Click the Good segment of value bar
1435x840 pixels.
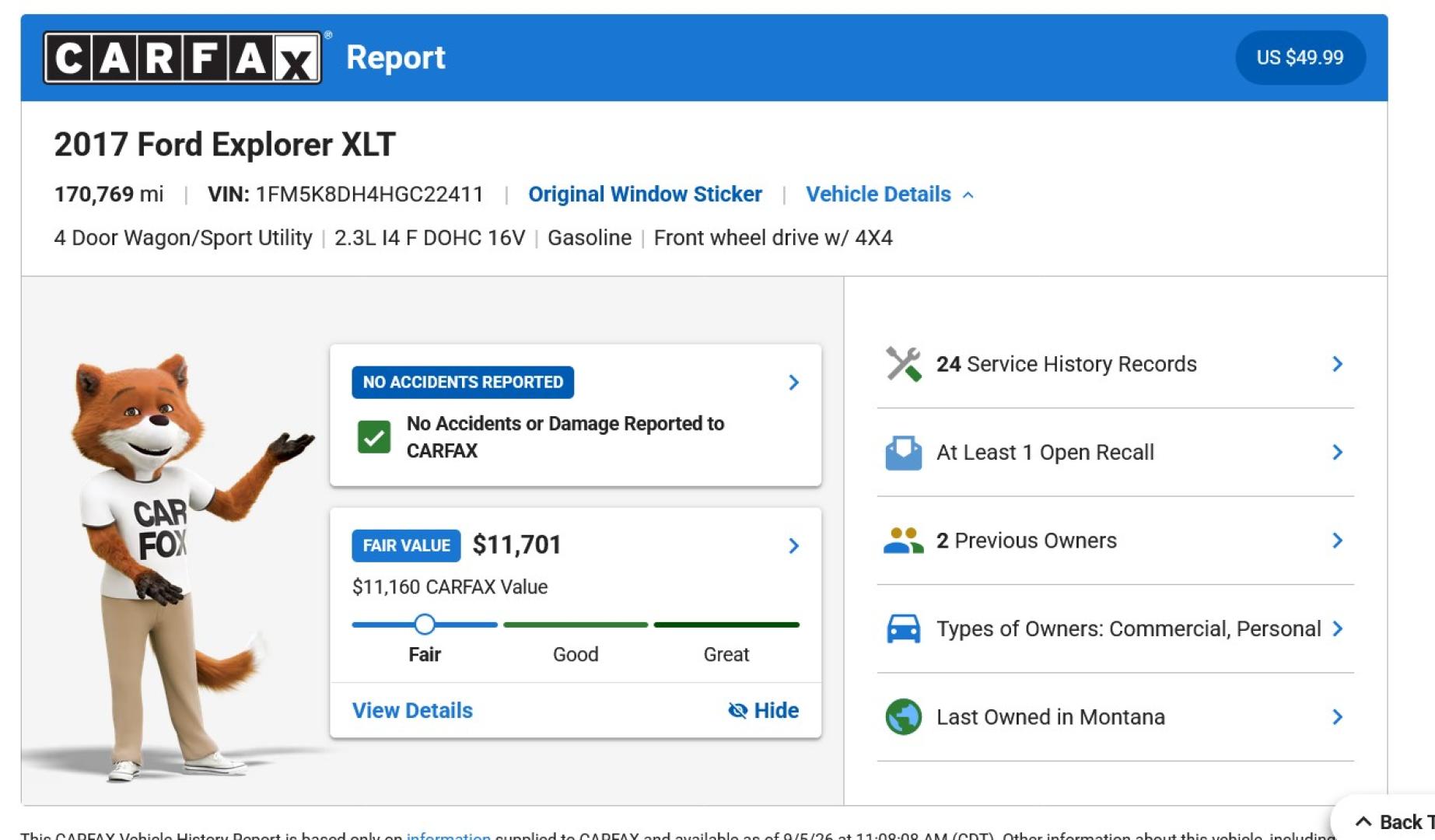[576, 625]
